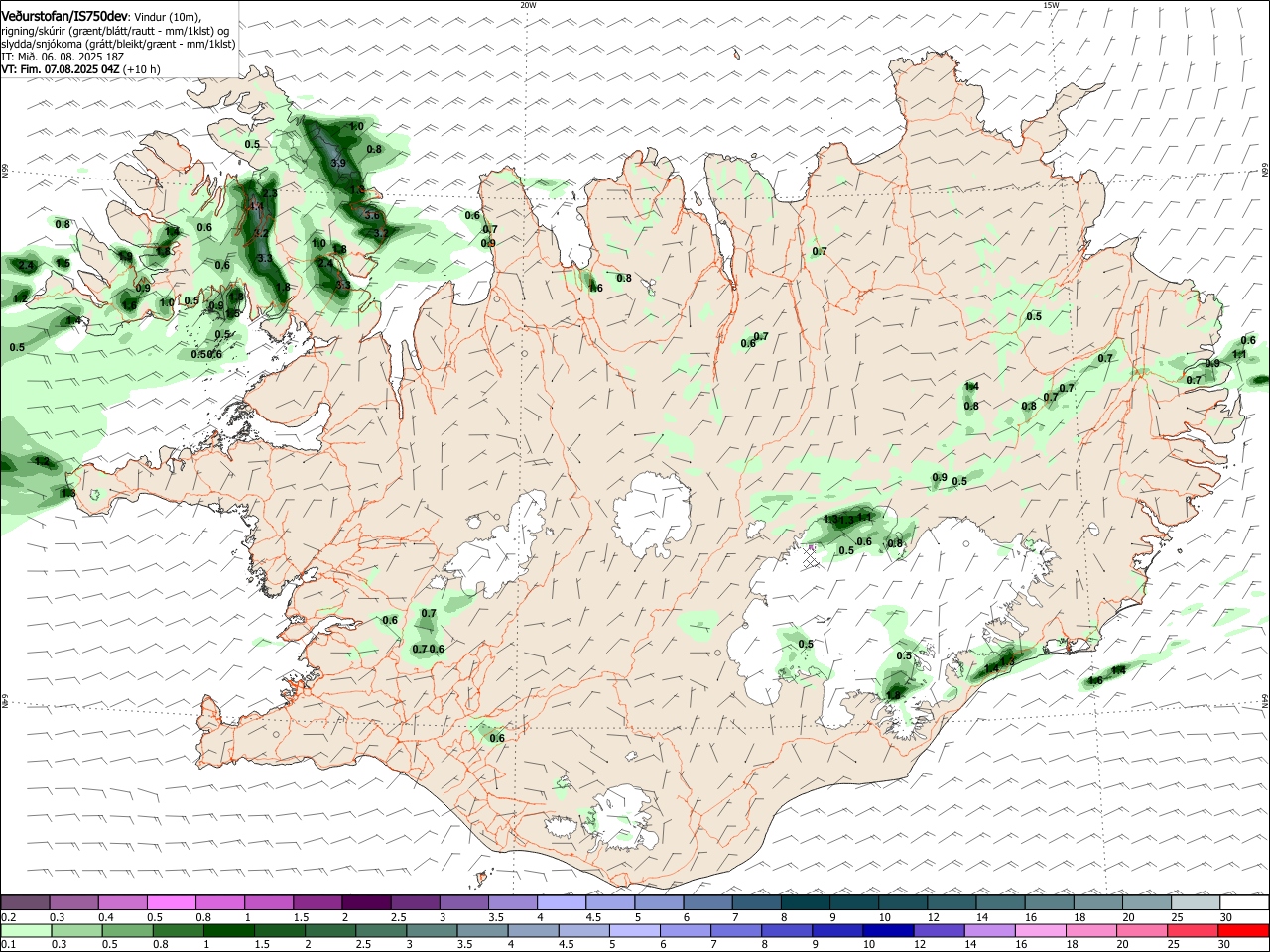
Task: Click the 20W longitude label
Action: coord(528,5)
